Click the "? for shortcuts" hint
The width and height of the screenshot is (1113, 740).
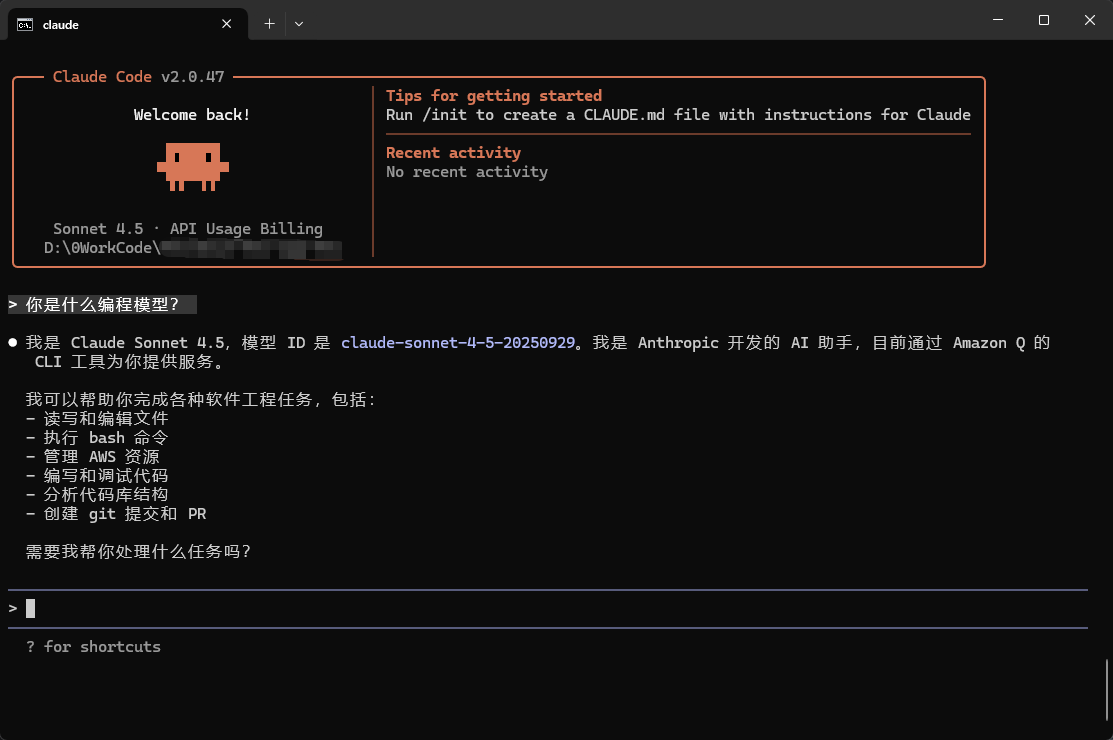coord(93,646)
